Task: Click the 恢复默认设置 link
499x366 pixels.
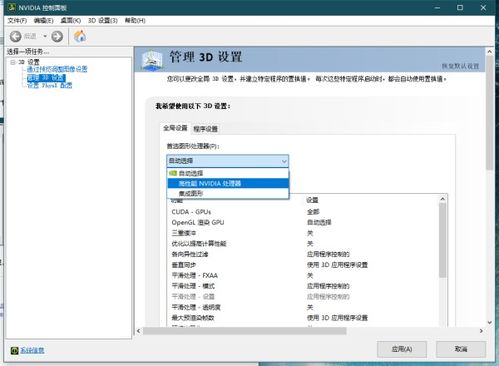Action: (x=460, y=66)
